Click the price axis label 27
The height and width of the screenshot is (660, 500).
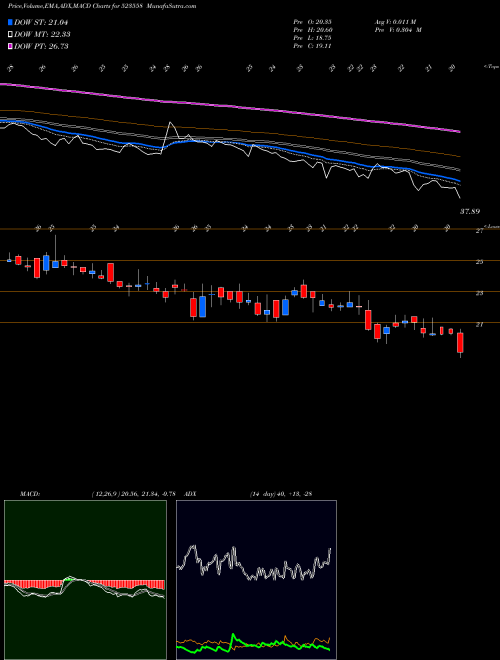479,231
